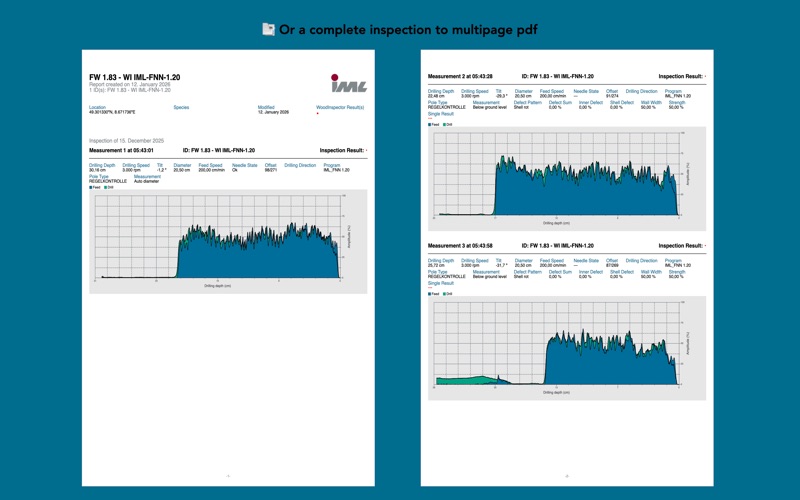
Task: Click Program value 'IML_FNN 1.20' in Measurement 1
Action: 337,170
